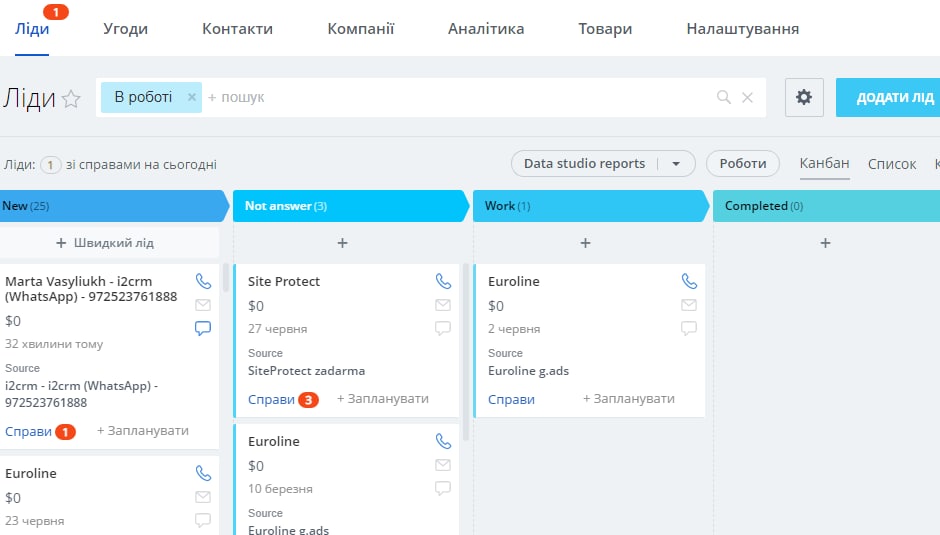The image size is (940, 535).
Task: Add lead in Not answer column
Action: (x=342, y=243)
